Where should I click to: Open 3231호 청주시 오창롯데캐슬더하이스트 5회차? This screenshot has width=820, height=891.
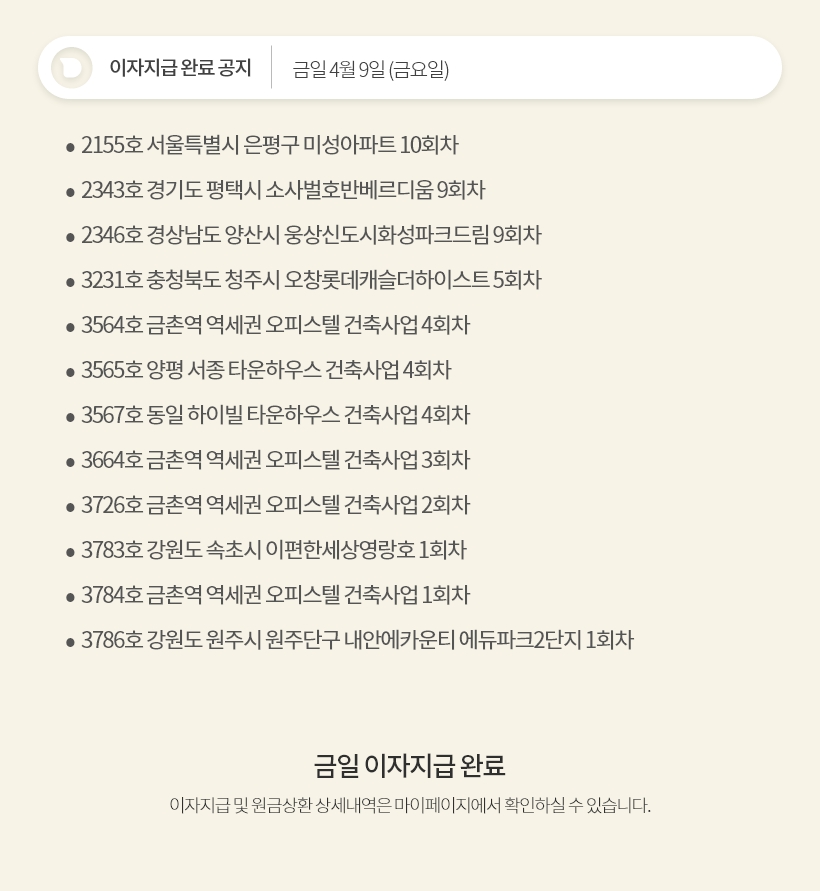point(311,280)
